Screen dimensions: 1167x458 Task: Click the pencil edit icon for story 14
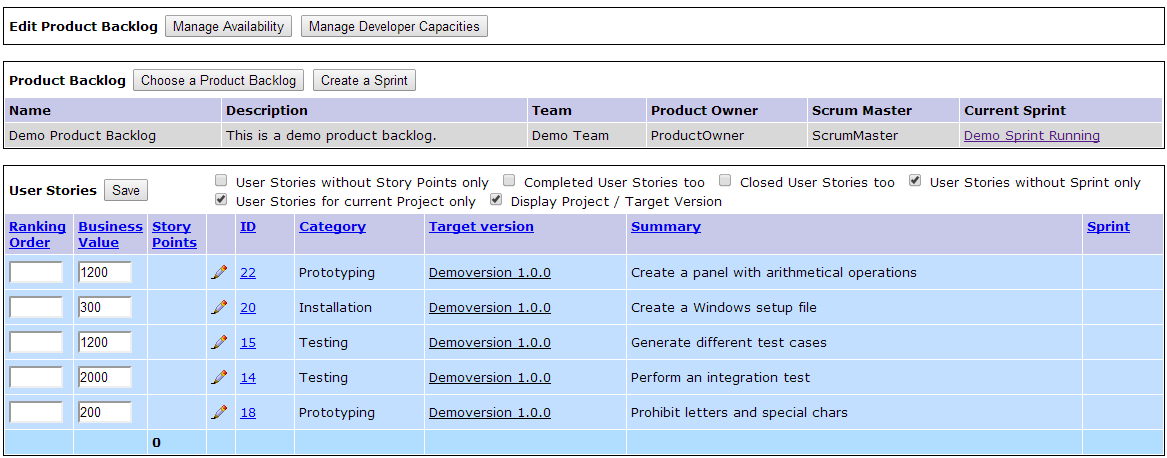tap(219, 377)
